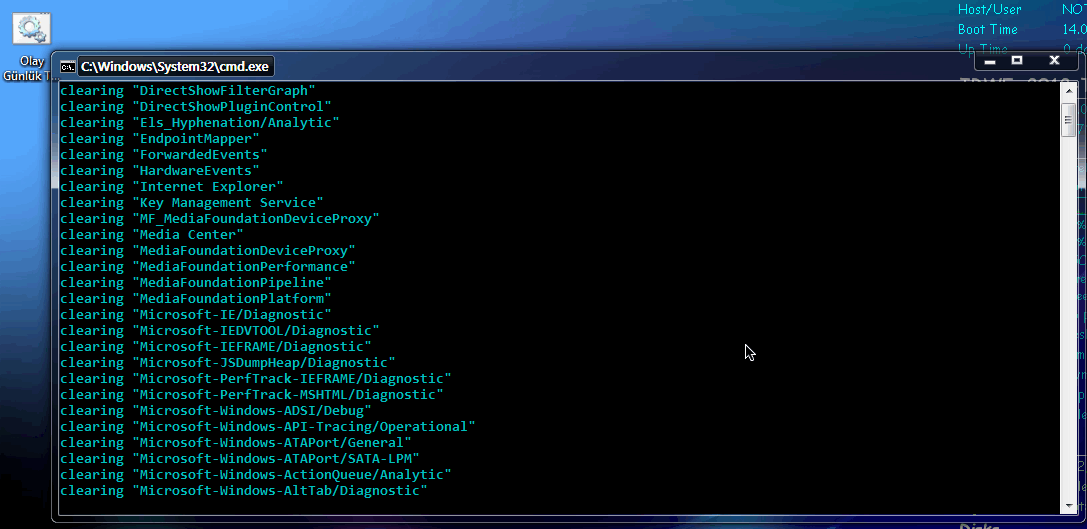Image resolution: width=1087 pixels, height=529 pixels.
Task: Click the line clearing "Microsoft-Windows-API-Tracing/Operational"
Action: (268, 426)
